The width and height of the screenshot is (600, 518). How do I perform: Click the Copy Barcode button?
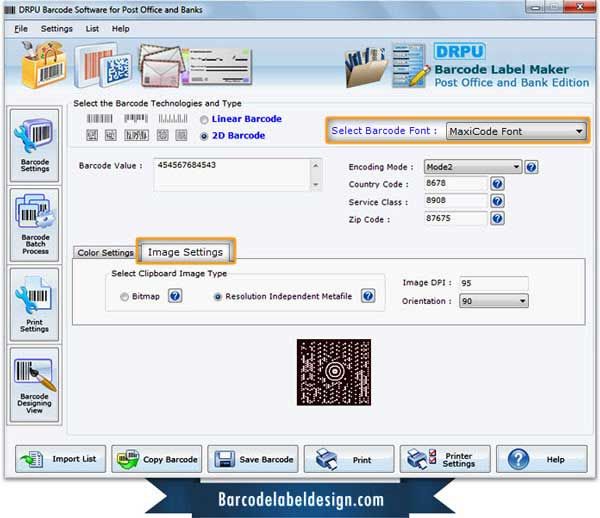(157, 459)
